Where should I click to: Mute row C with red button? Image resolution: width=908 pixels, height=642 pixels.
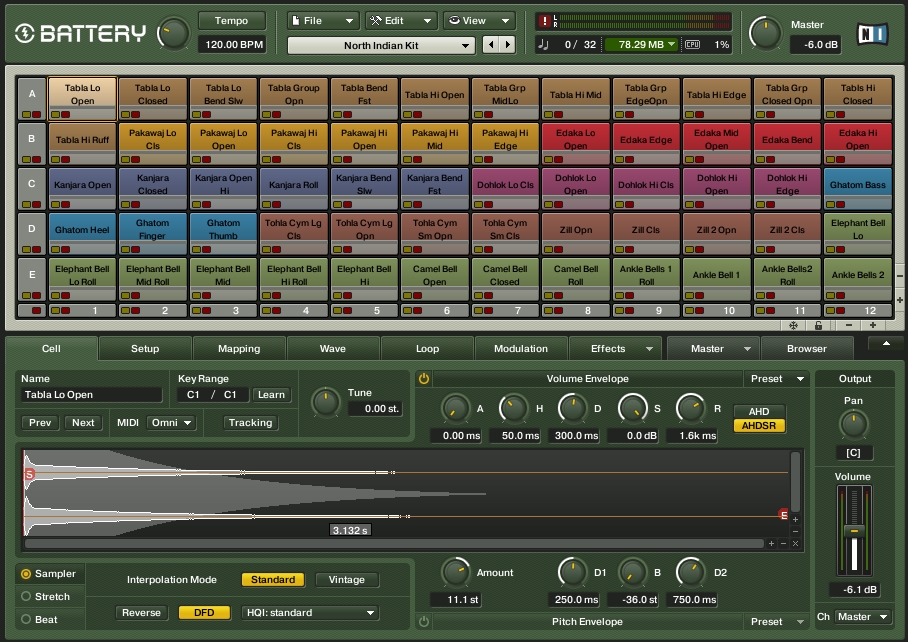pos(36,204)
